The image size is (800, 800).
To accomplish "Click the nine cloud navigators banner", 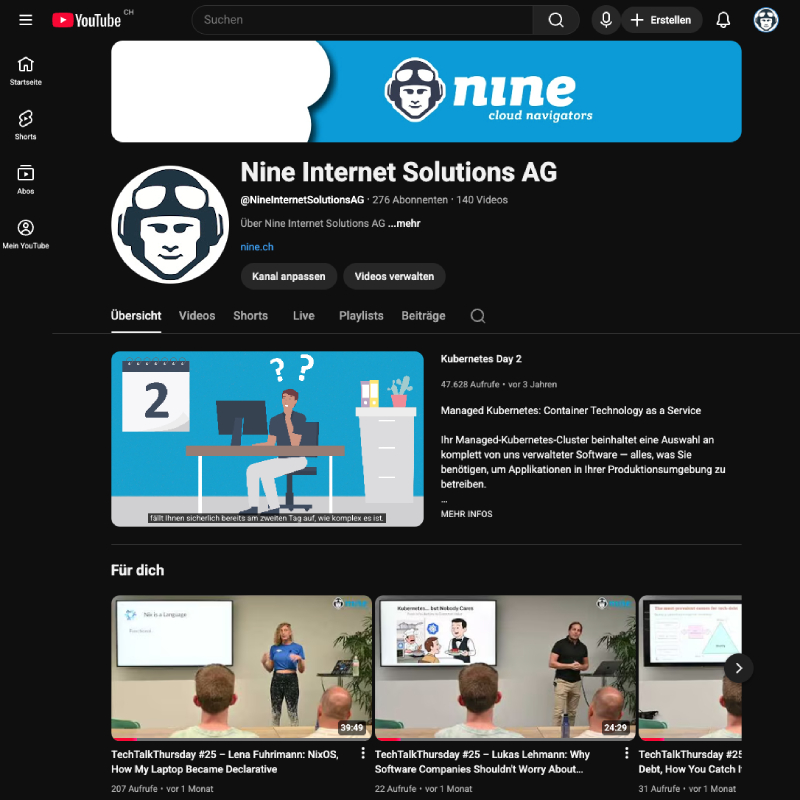I will pos(426,91).
